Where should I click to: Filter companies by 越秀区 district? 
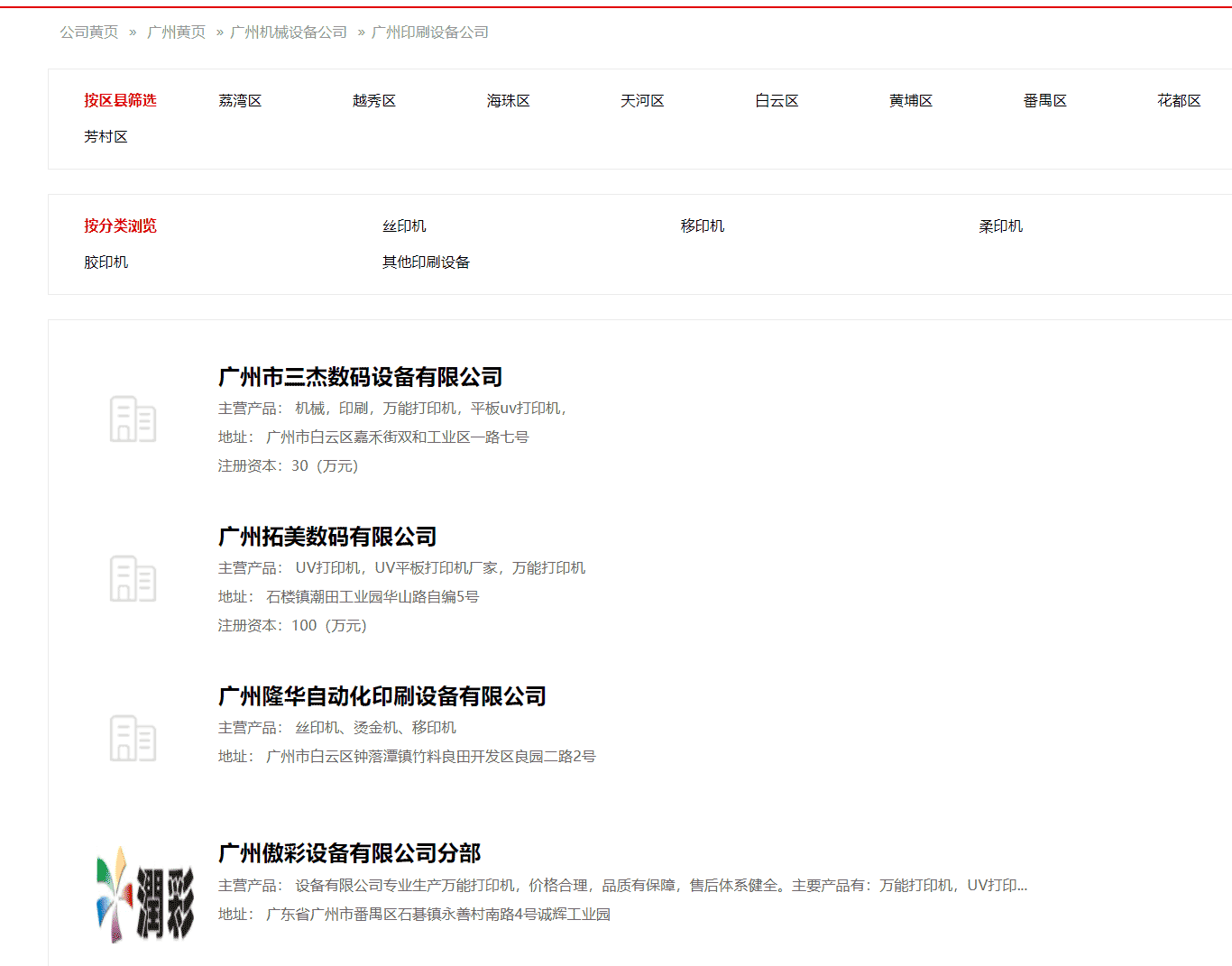(x=373, y=100)
